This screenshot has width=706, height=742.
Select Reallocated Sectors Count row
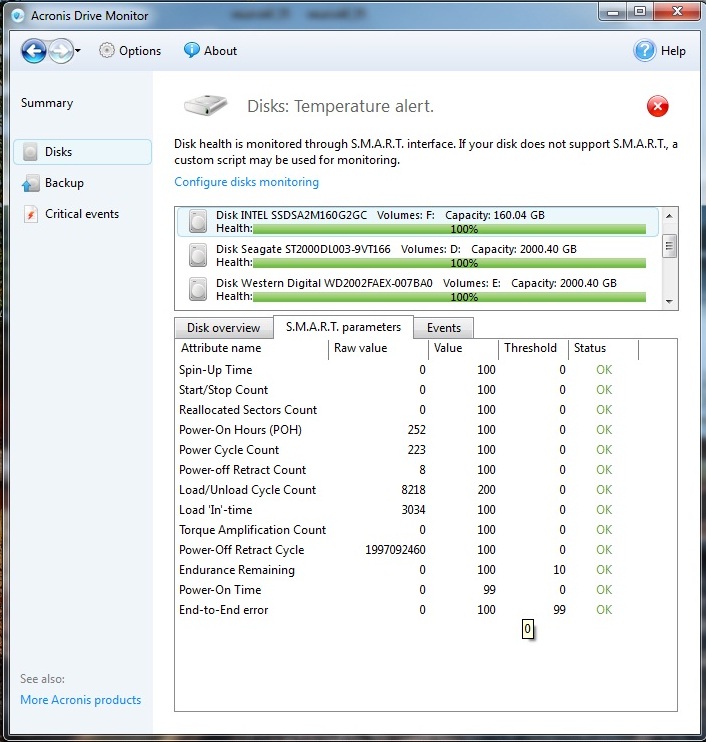408,410
